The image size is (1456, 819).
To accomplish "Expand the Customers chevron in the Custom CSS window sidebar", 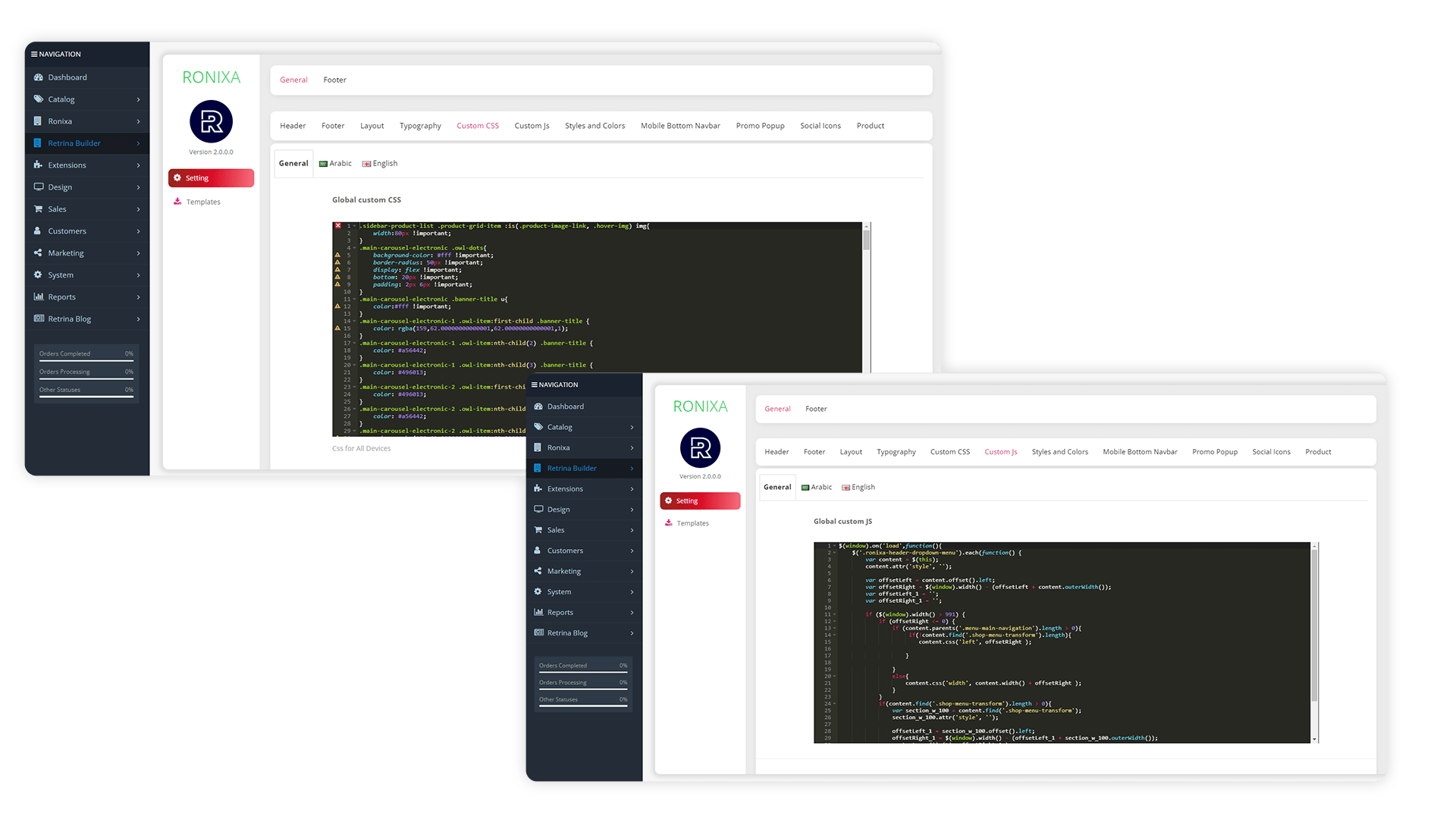I will click(x=139, y=231).
